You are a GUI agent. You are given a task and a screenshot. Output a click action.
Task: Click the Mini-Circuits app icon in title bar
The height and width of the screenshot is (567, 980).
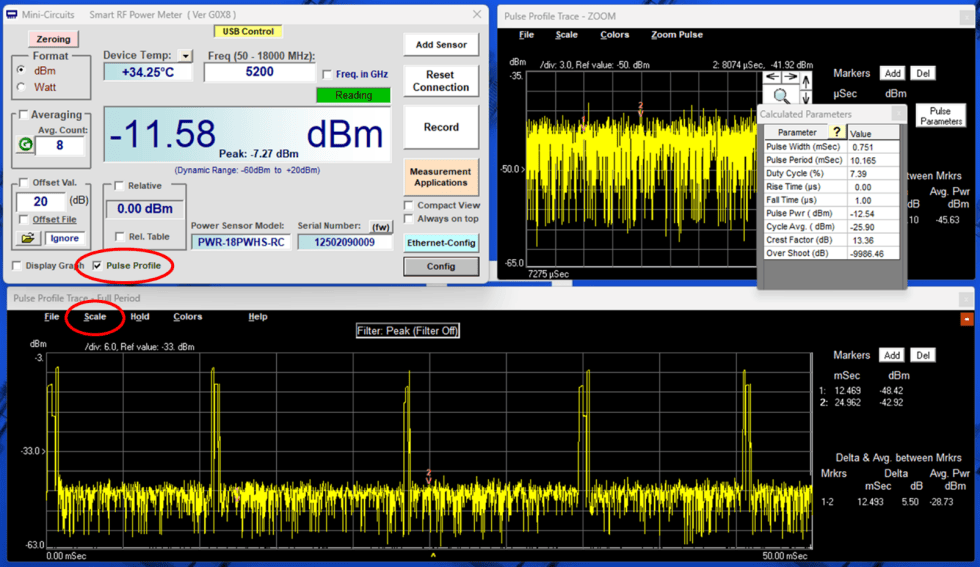[x=12, y=14]
